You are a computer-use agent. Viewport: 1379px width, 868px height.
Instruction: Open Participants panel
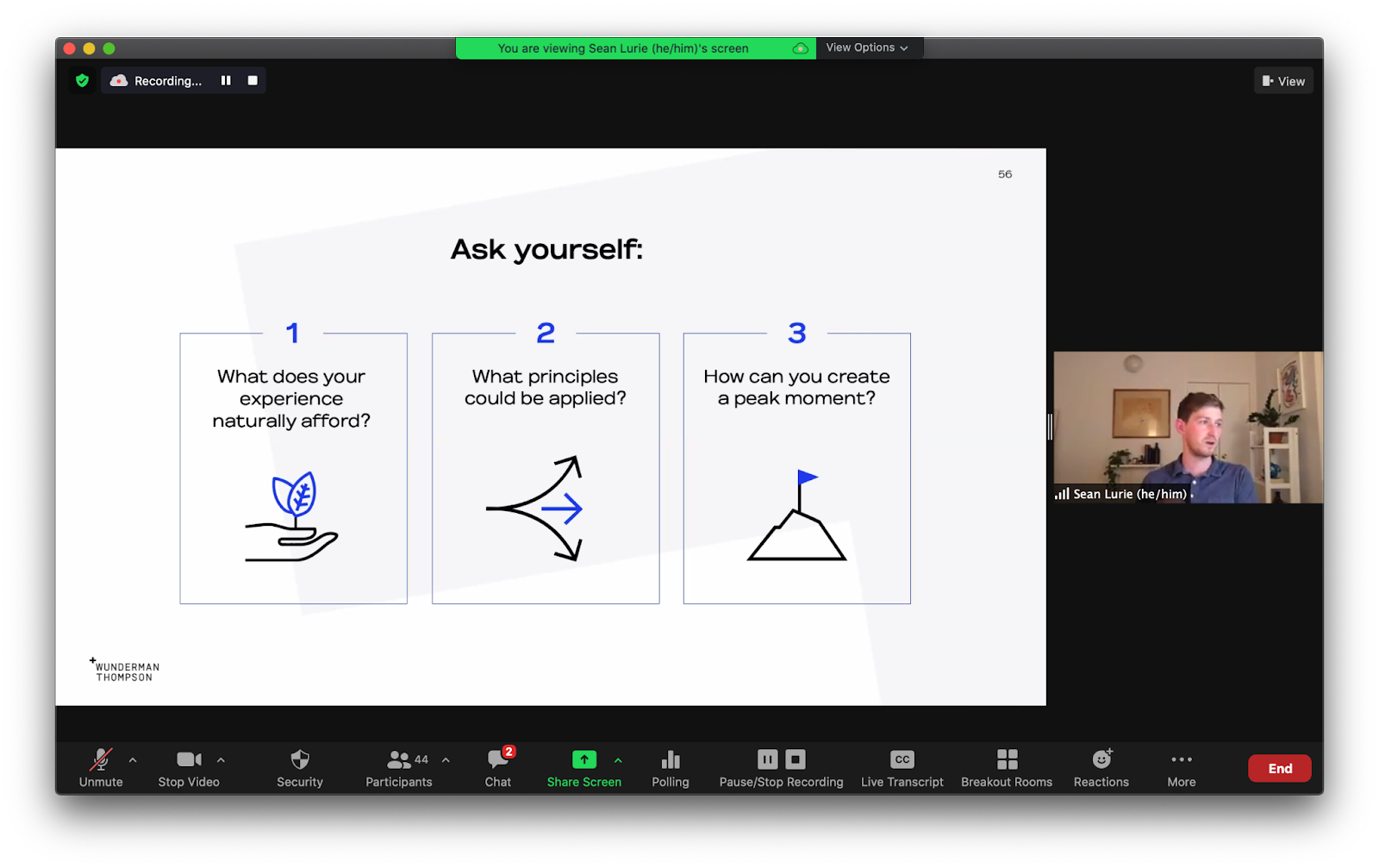point(399,767)
